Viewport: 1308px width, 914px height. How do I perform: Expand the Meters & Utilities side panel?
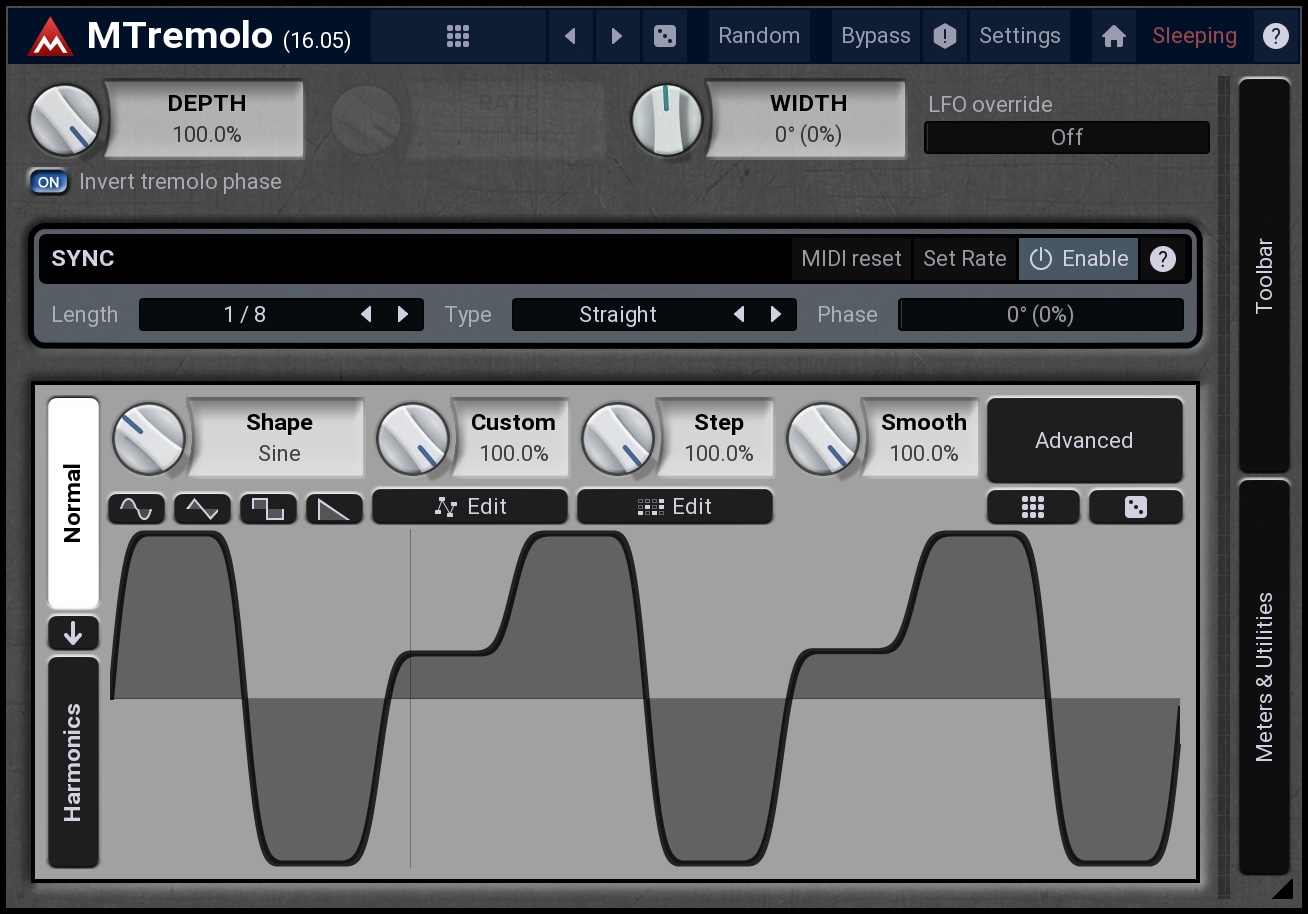1264,677
